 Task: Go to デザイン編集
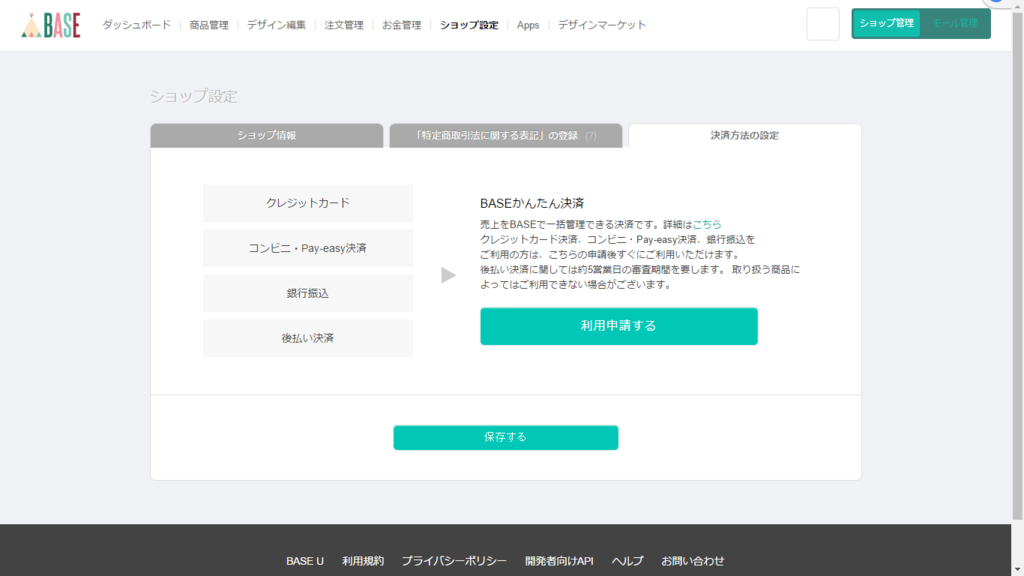tap(276, 25)
